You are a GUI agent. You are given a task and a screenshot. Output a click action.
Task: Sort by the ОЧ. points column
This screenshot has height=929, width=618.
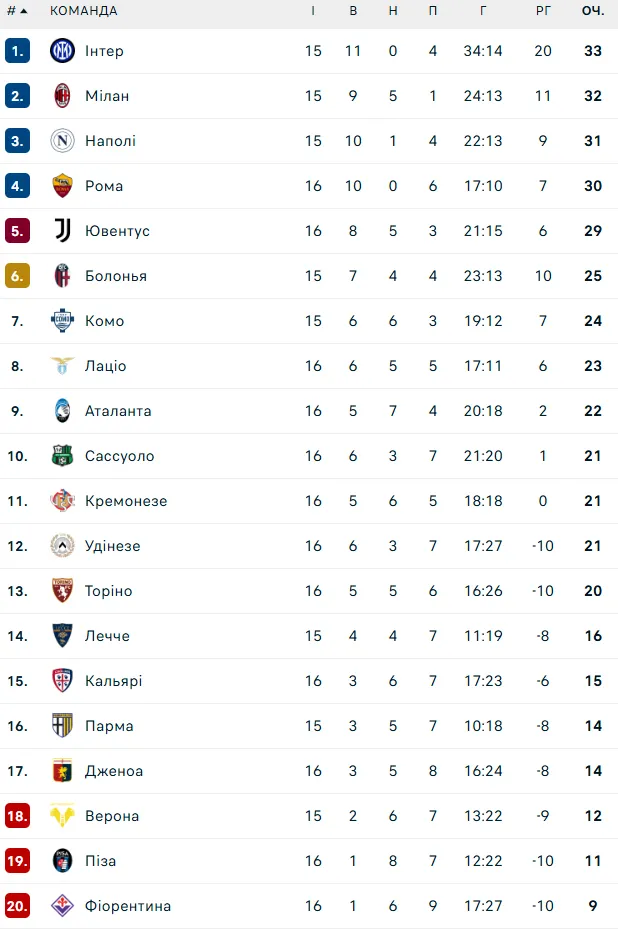(x=593, y=11)
